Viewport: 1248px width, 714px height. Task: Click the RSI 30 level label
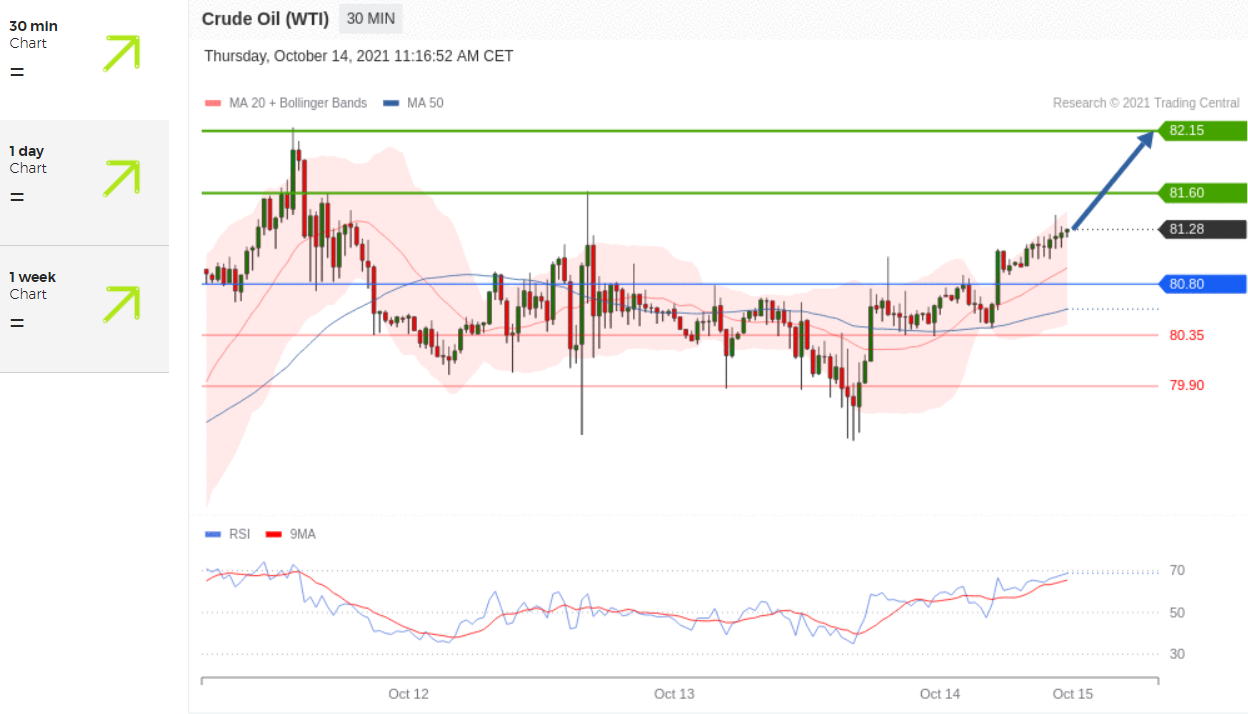(x=1177, y=654)
